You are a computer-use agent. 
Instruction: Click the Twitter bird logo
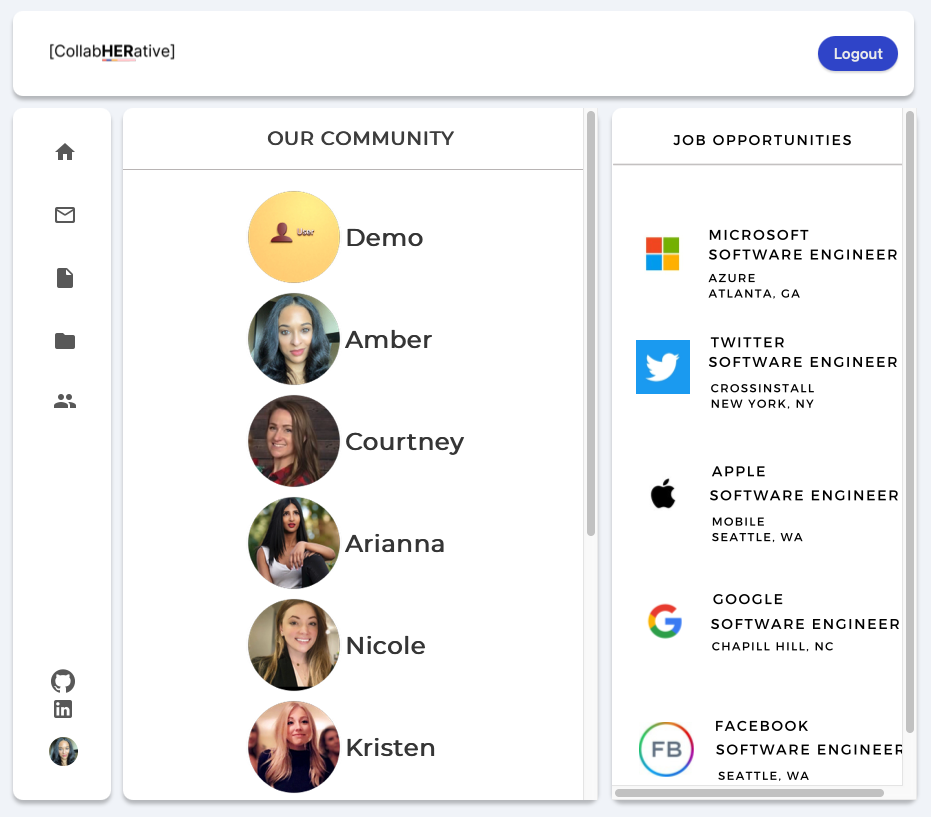coord(662,367)
